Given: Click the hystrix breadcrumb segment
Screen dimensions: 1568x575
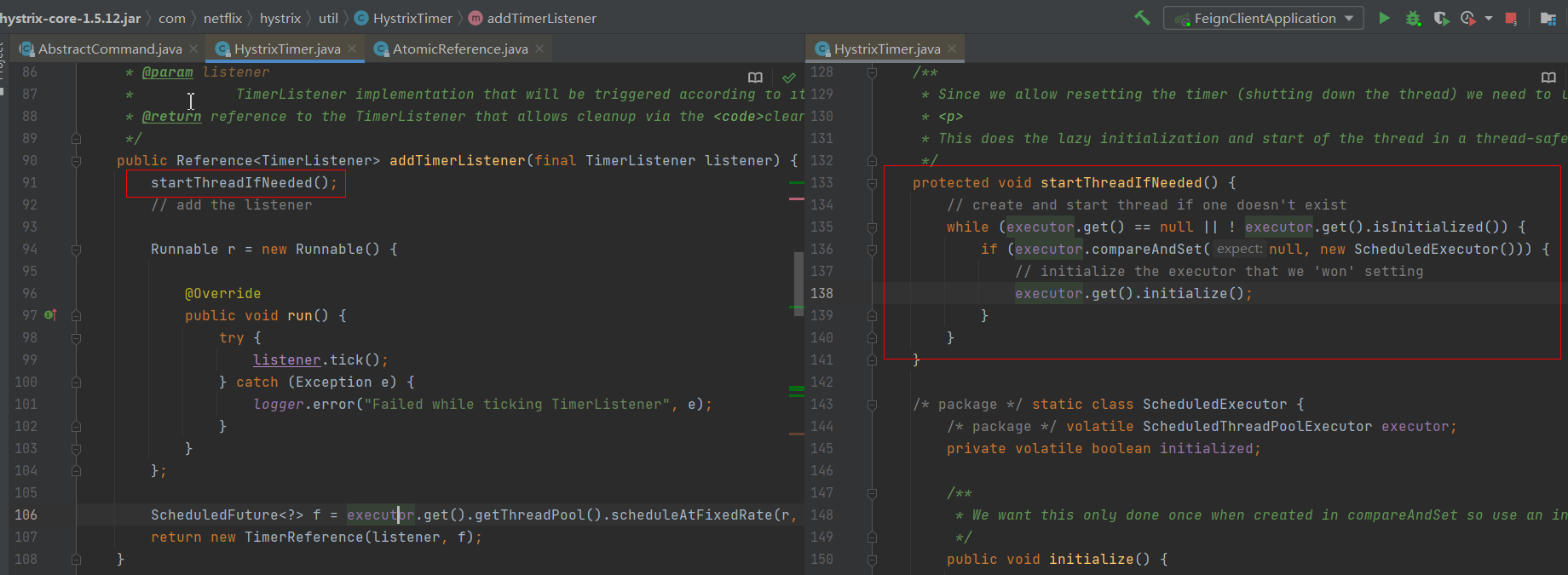Looking at the screenshot, I should [x=280, y=18].
